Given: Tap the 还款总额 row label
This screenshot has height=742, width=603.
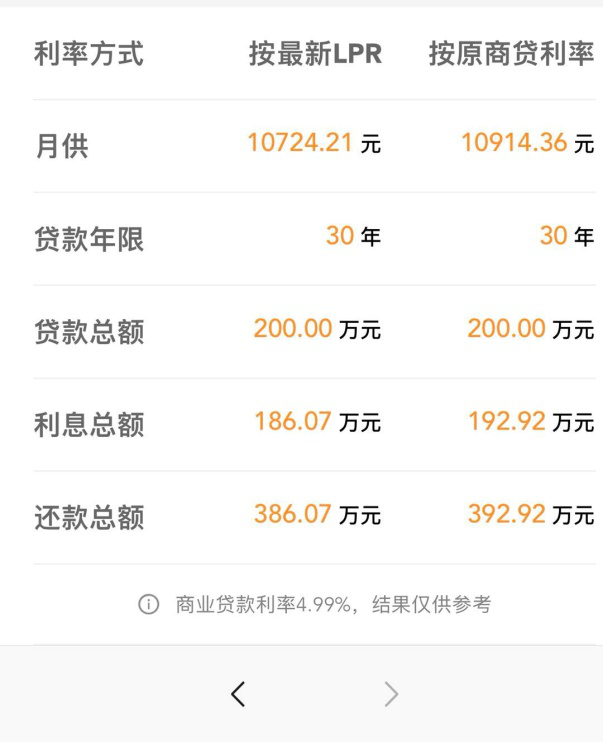Looking at the screenshot, I should point(89,518).
